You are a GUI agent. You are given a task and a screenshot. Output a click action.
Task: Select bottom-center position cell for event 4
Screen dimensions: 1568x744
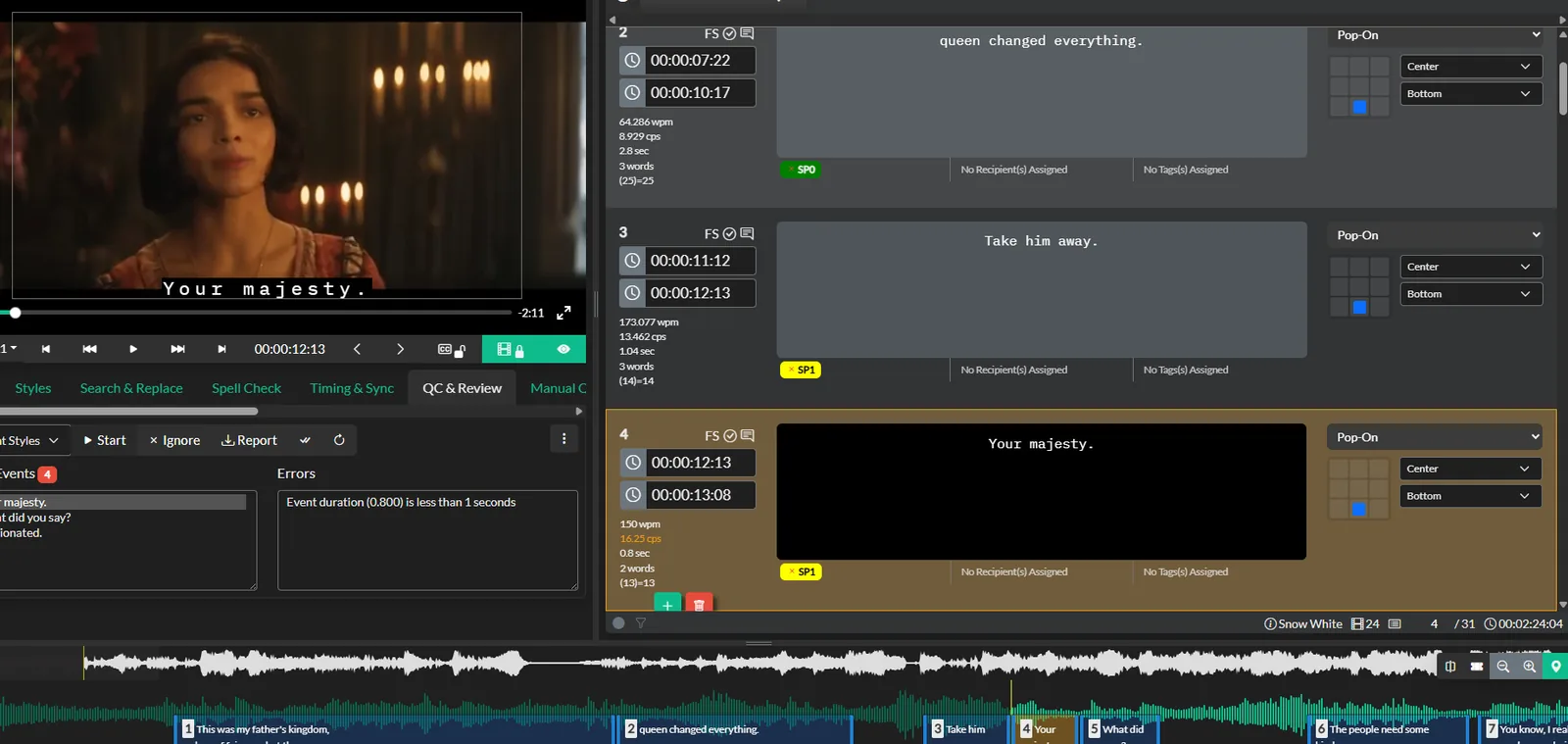[x=1358, y=510]
